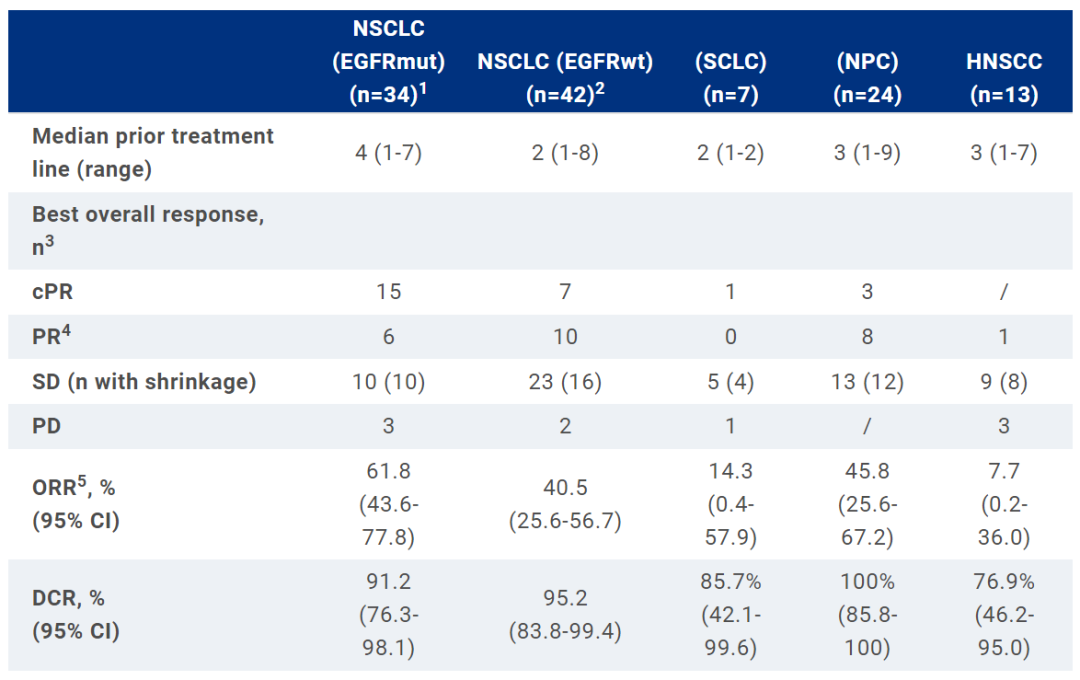Viewport: 1080px width, 680px height.
Task: Click the 23 (16) SD value cell
Action: click(x=565, y=381)
